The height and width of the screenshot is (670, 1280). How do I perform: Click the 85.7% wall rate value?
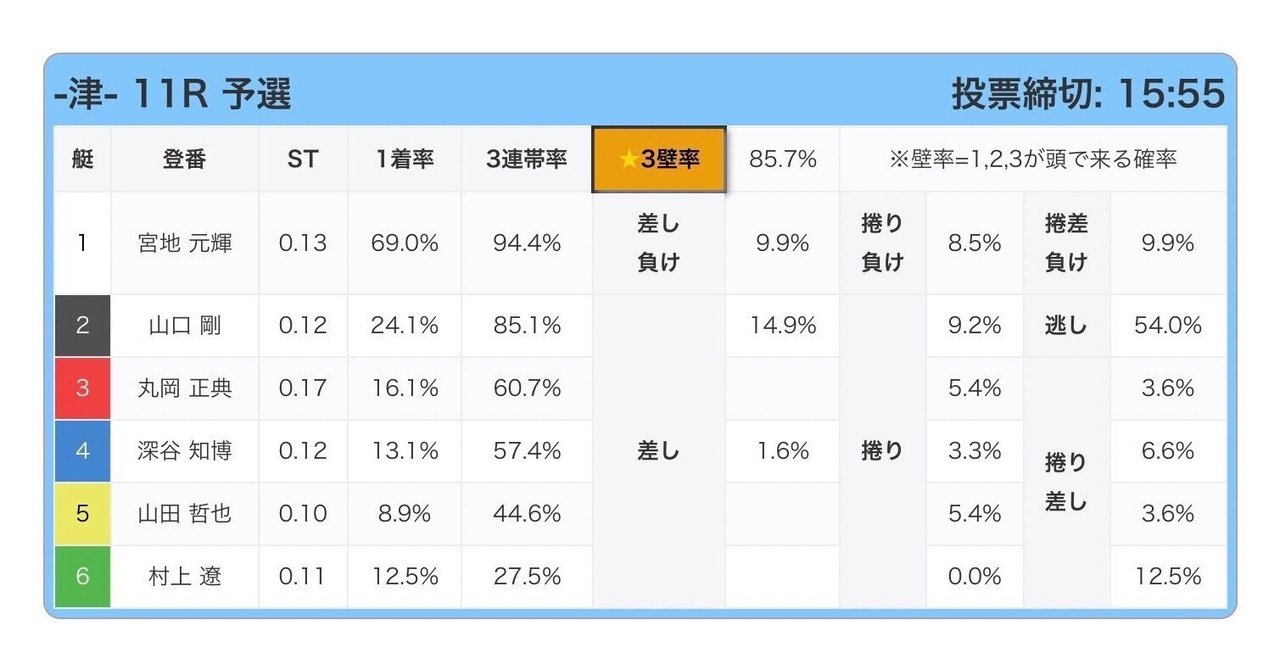point(783,159)
